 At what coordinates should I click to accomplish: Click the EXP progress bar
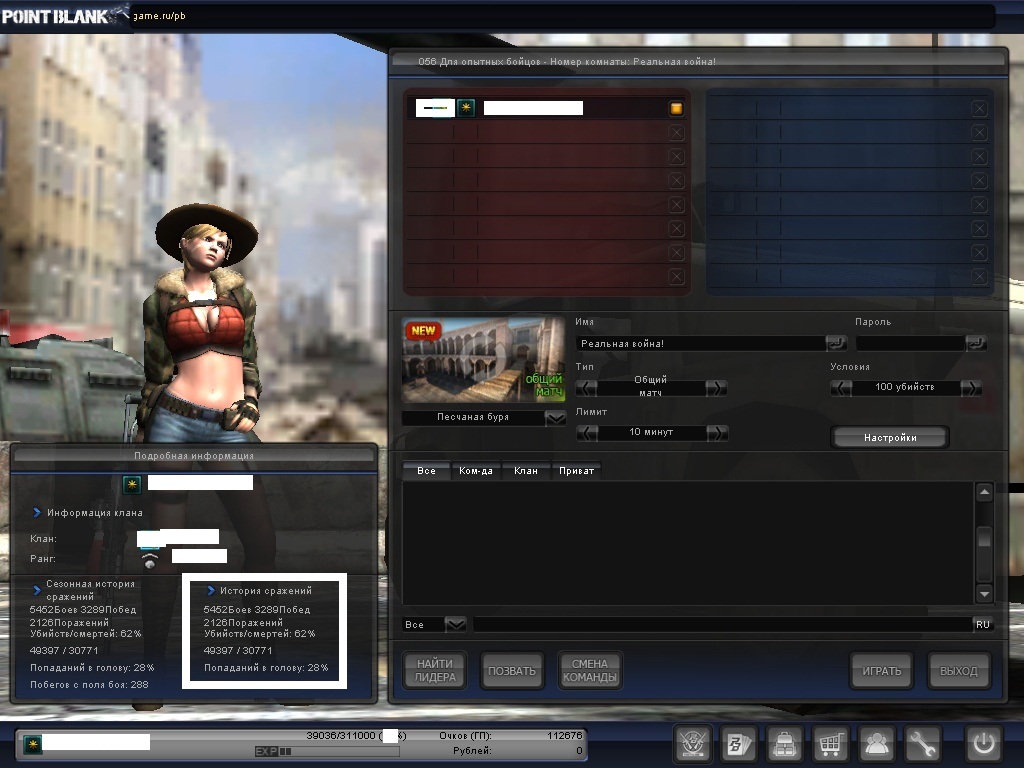tap(327, 752)
